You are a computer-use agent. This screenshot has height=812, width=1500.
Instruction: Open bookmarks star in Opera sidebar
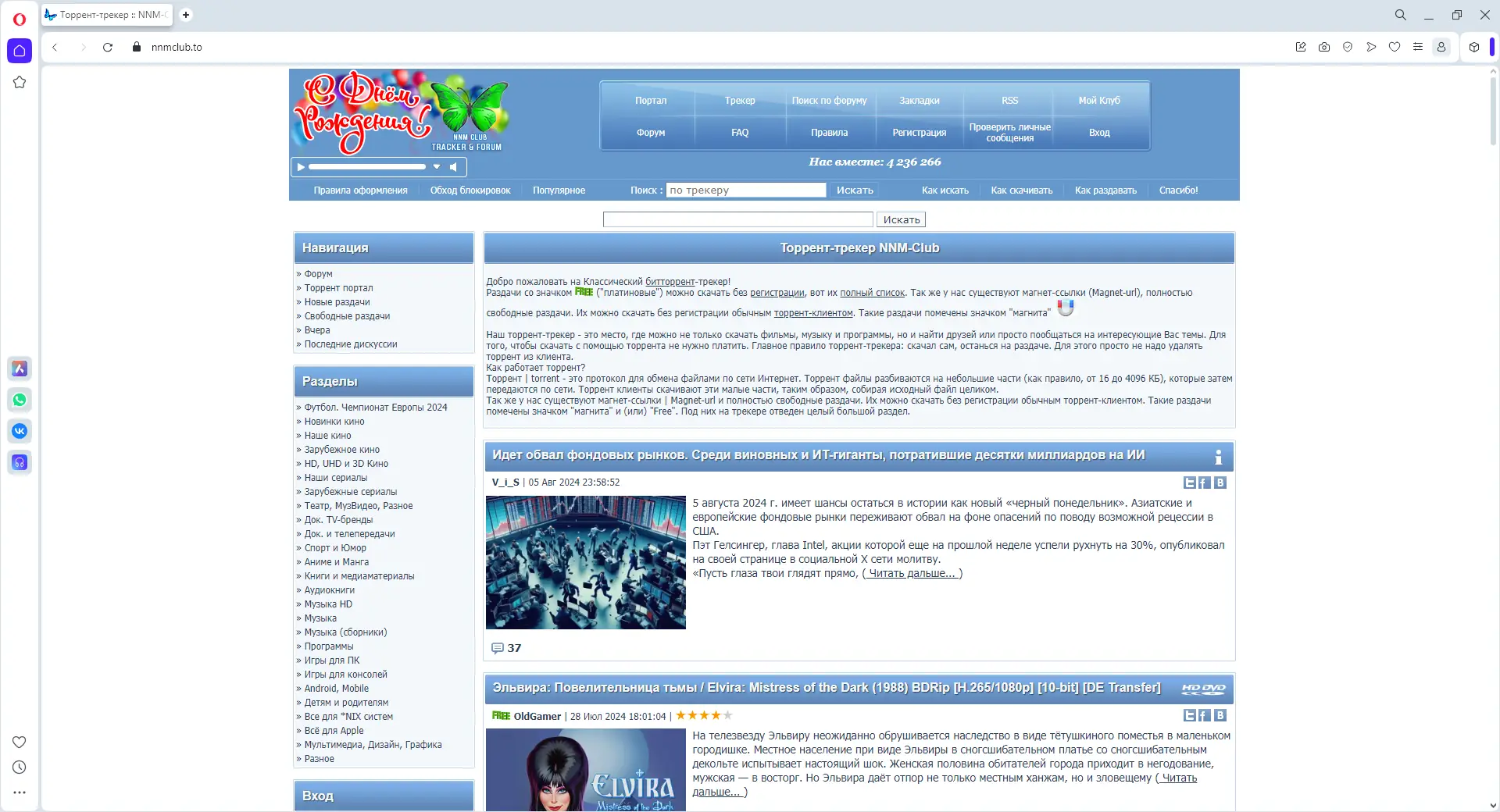click(20, 82)
